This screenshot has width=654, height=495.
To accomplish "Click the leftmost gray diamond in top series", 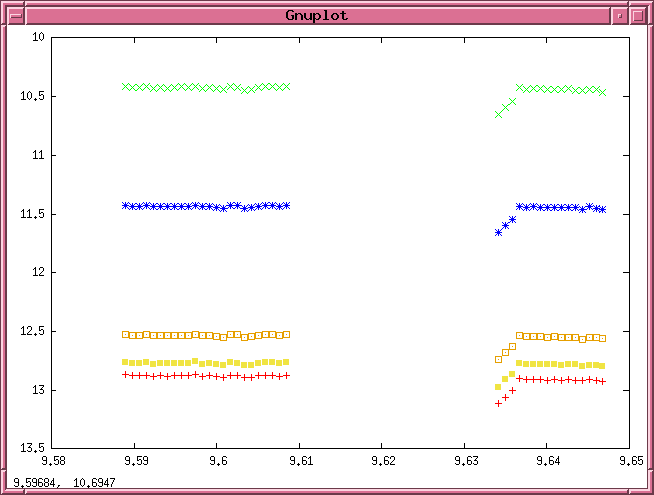I will (125, 87).
